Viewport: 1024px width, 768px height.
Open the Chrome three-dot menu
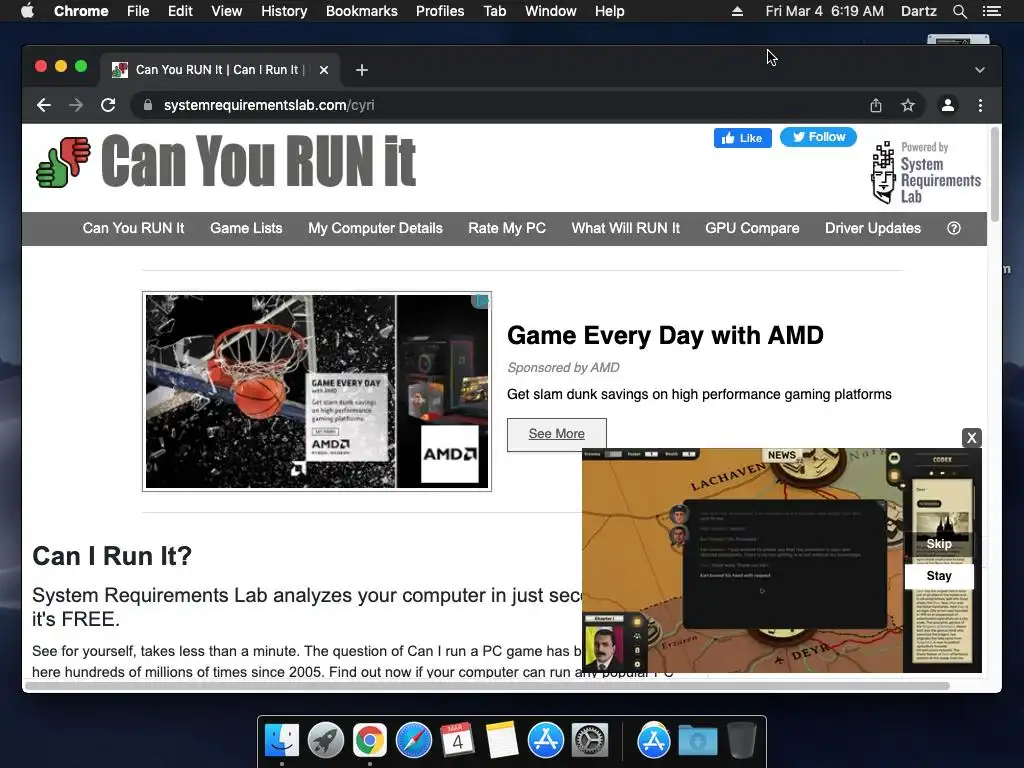(x=980, y=105)
